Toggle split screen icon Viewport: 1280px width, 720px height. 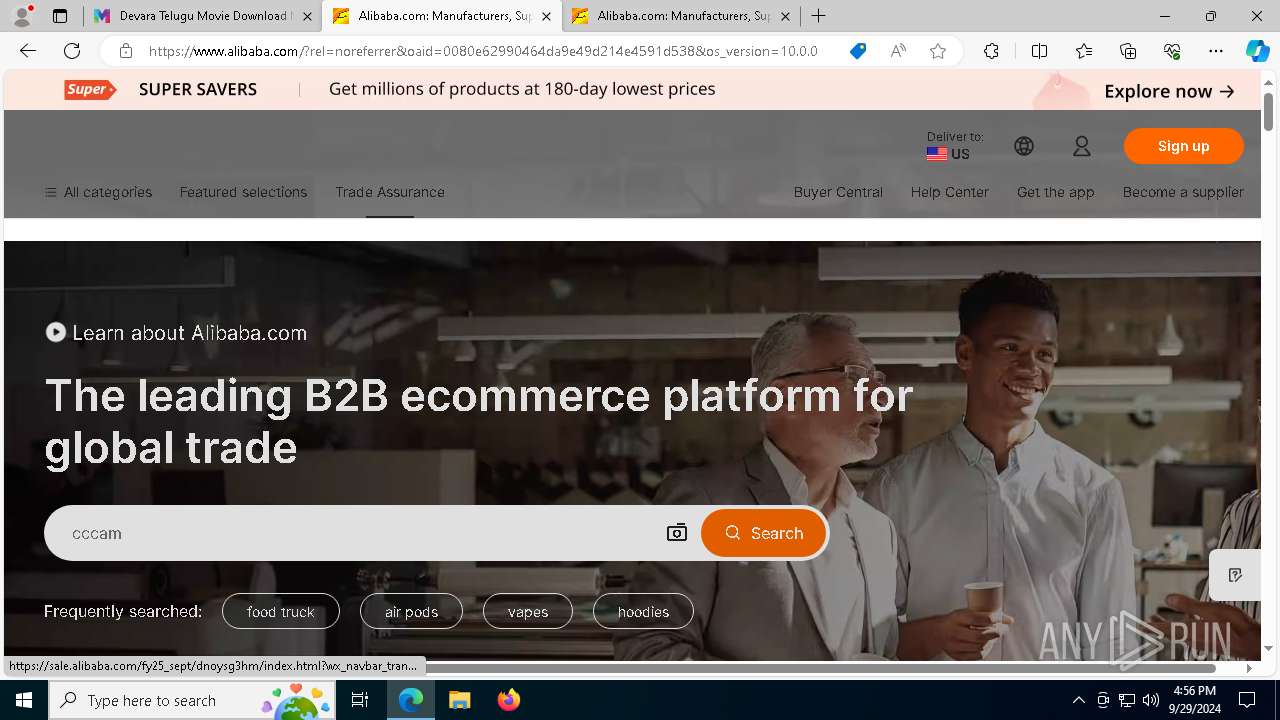1039,51
